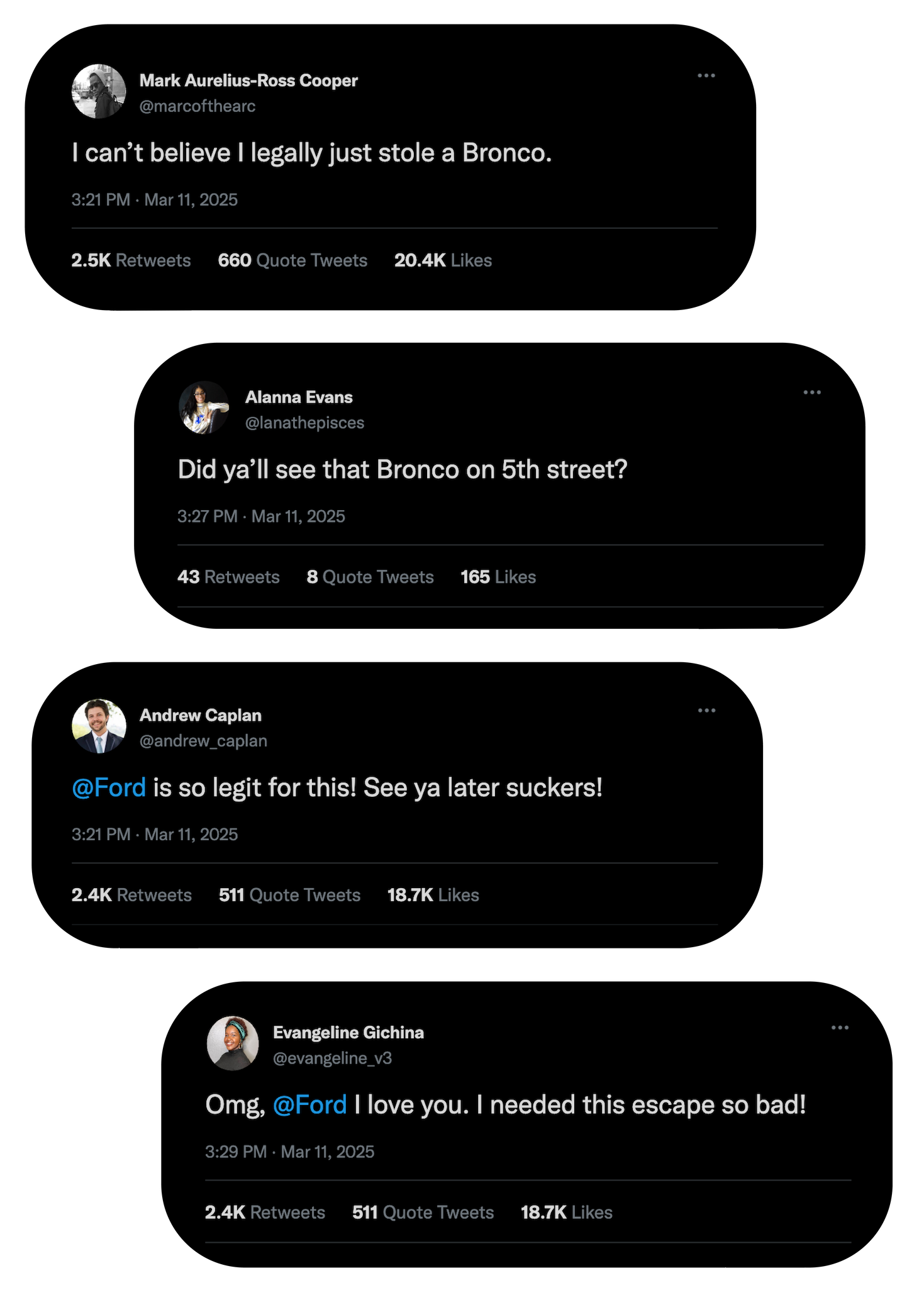Open more options on Mark Aurelius-Ross Cooper's tweet

coord(706,75)
